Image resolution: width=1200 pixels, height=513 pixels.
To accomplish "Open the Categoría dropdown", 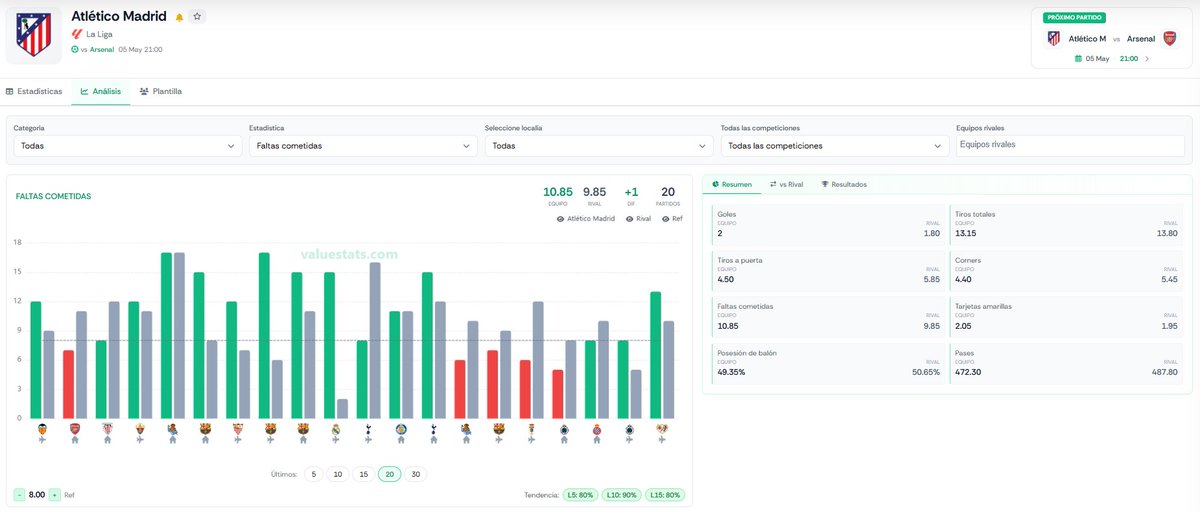I will [128, 146].
